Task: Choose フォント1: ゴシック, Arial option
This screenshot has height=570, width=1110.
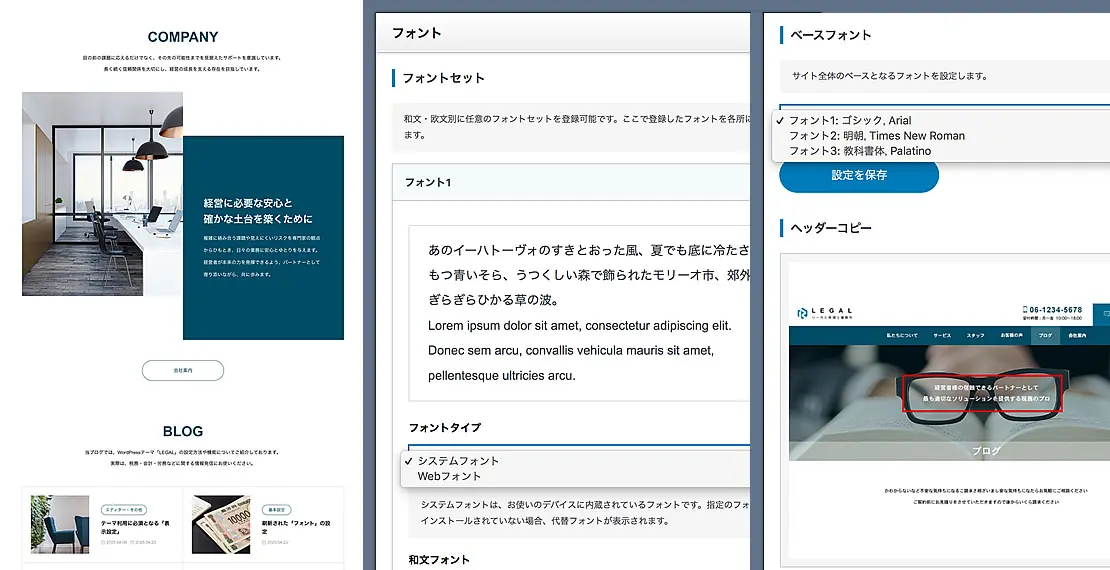Action: tap(850, 120)
